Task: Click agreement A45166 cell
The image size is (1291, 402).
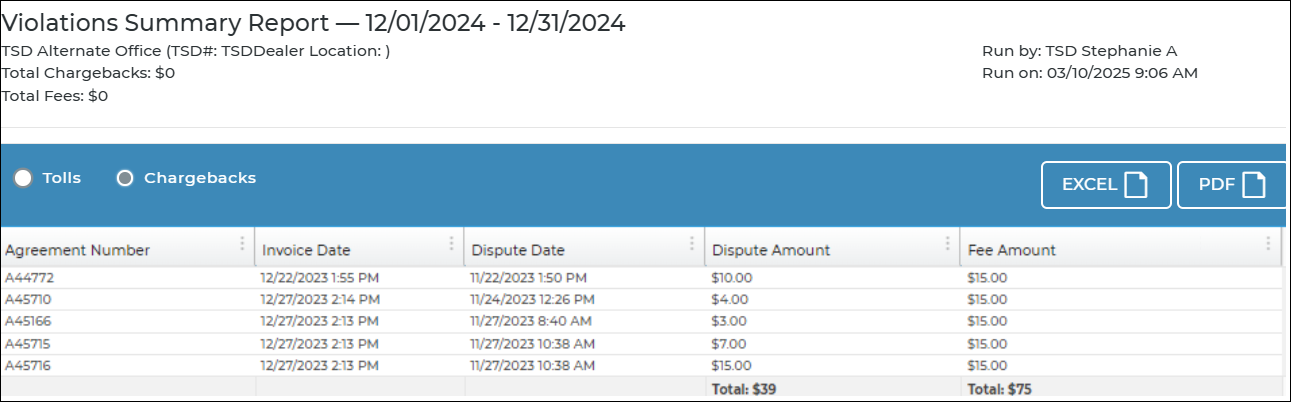Action: tap(28, 321)
